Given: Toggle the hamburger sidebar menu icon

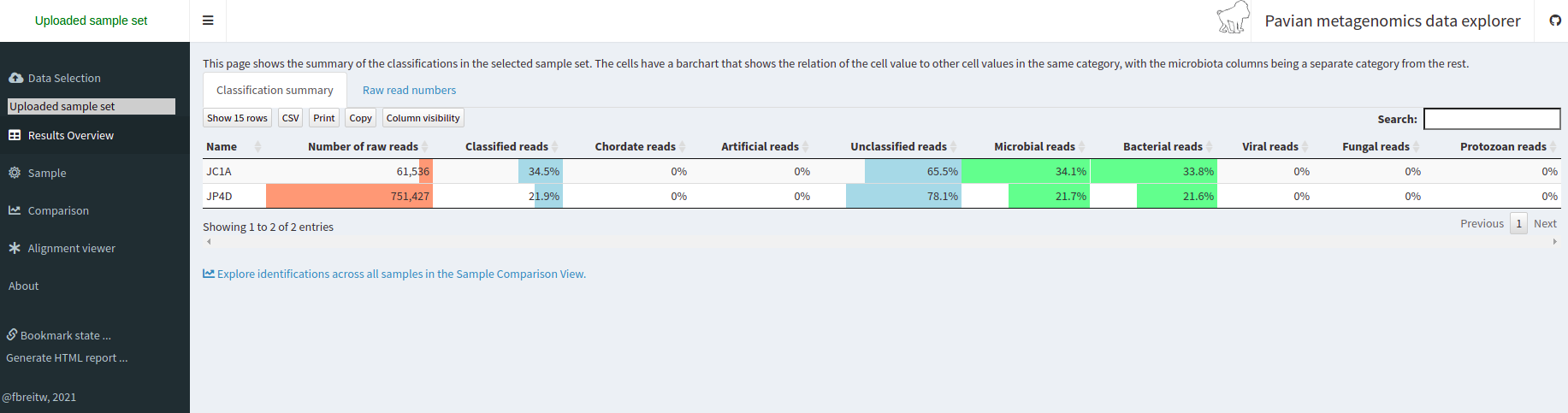Looking at the screenshot, I should pos(208,21).
